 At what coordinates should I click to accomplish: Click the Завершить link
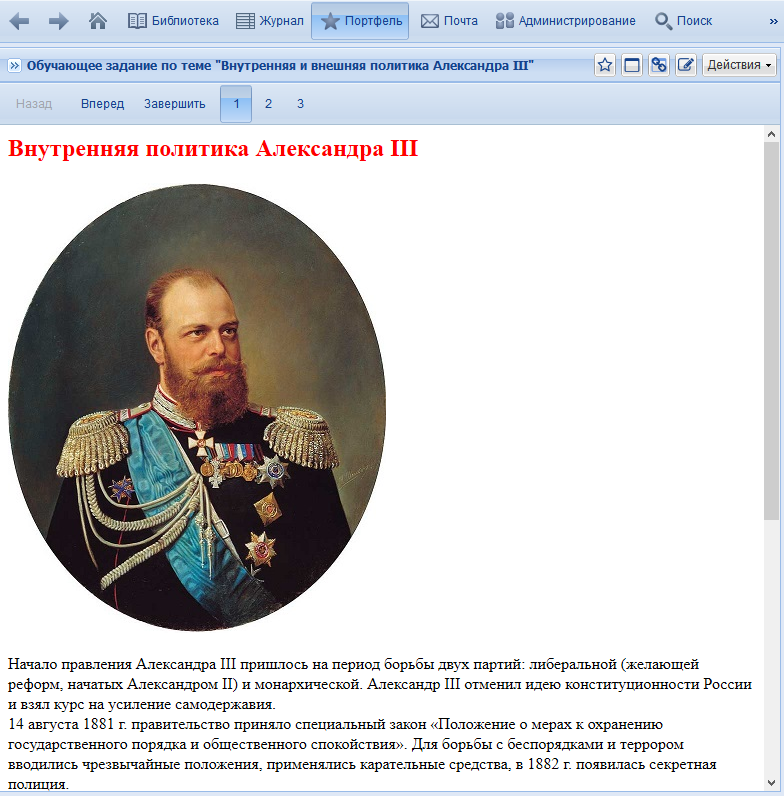[175, 104]
